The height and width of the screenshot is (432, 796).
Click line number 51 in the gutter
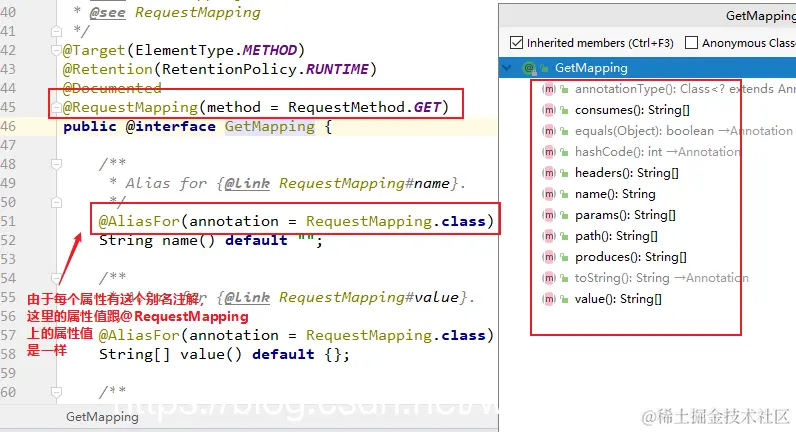pyautogui.click(x=9, y=221)
